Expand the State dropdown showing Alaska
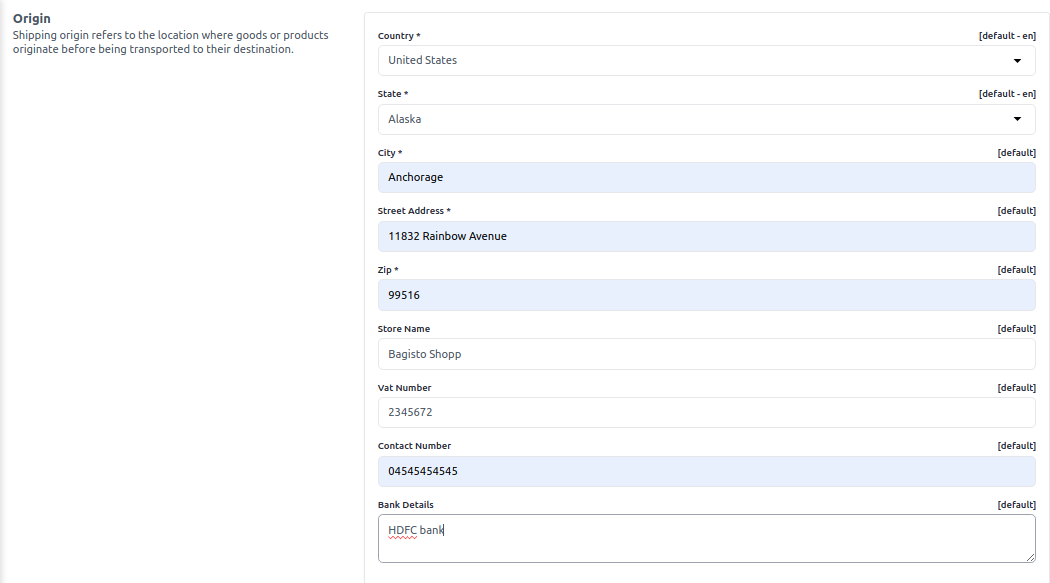 [706, 119]
